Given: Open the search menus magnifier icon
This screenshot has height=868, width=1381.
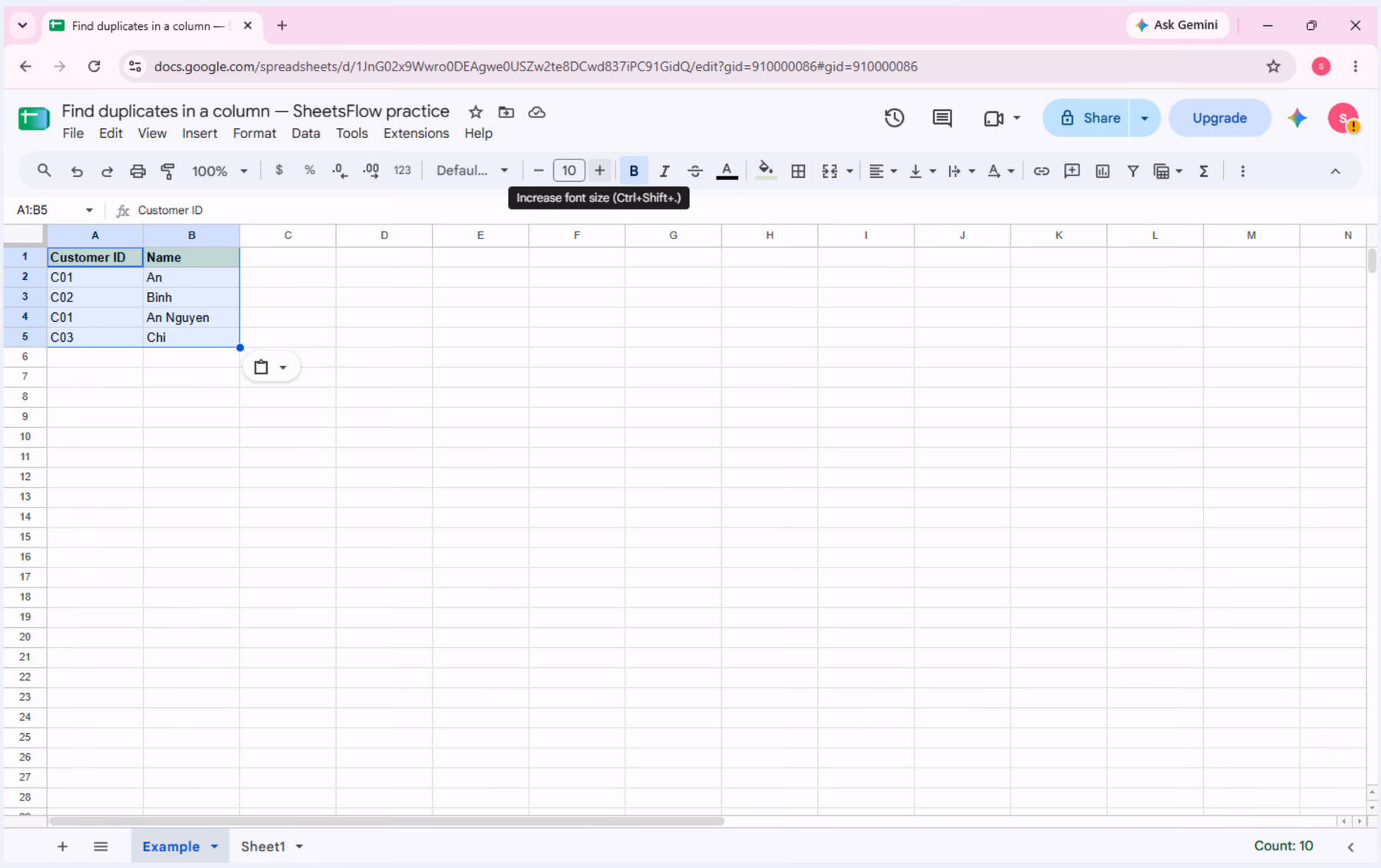Looking at the screenshot, I should click(x=44, y=171).
